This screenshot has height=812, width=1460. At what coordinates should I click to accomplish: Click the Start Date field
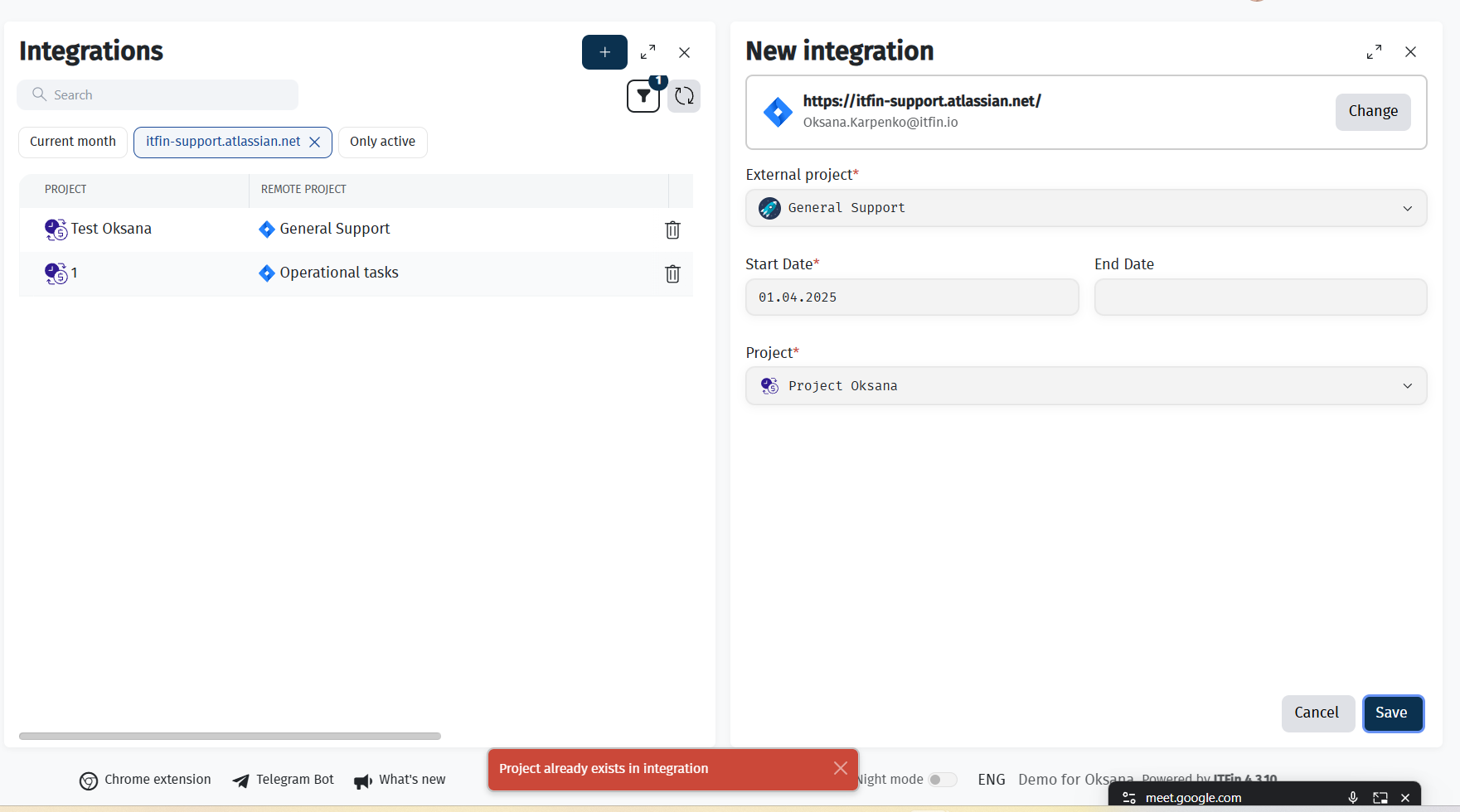pos(912,297)
